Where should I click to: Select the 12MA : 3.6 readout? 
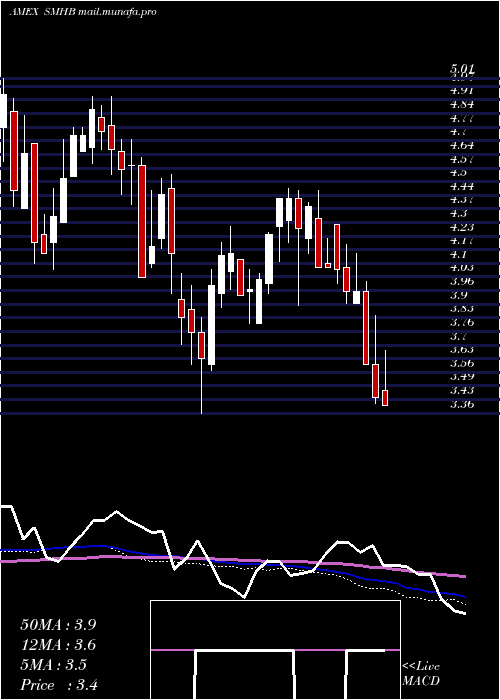click(x=58, y=645)
